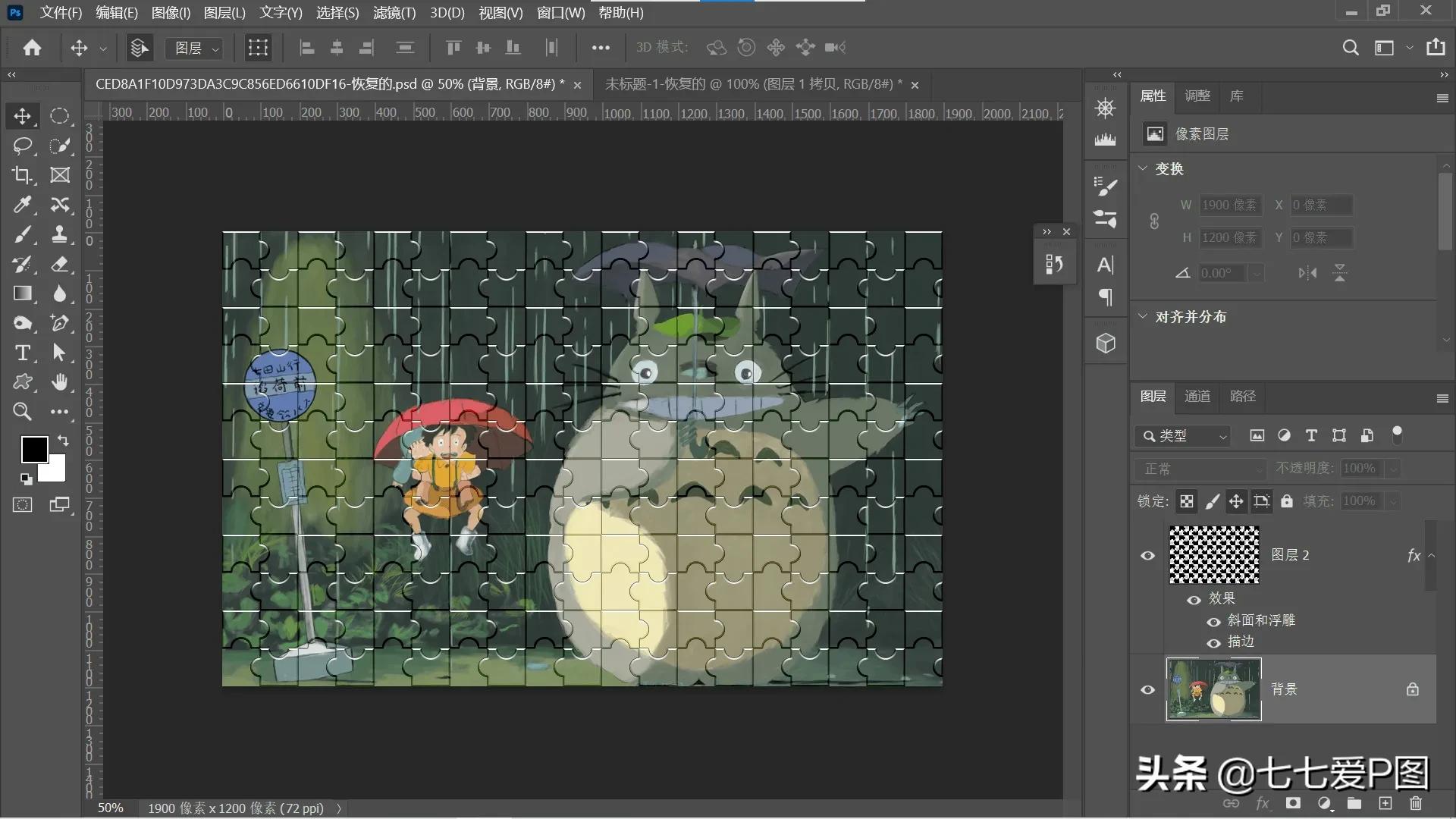This screenshot has width=1456, height=819.
Task: Swap foreground and background colors
Action: [x=63, y=441]
